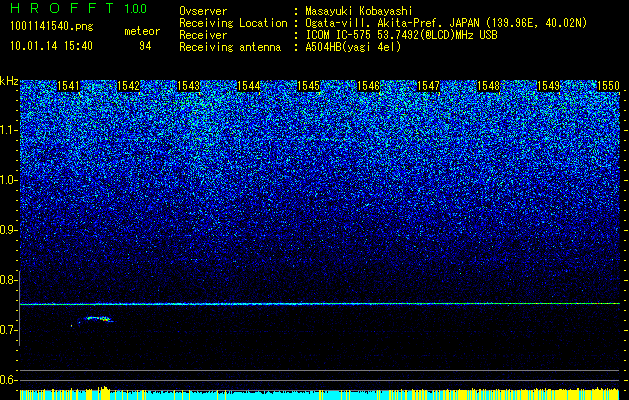Click the 1543 time marker
Screen dimensions: 629x400
pyautogui.click(x=189, y=86)
